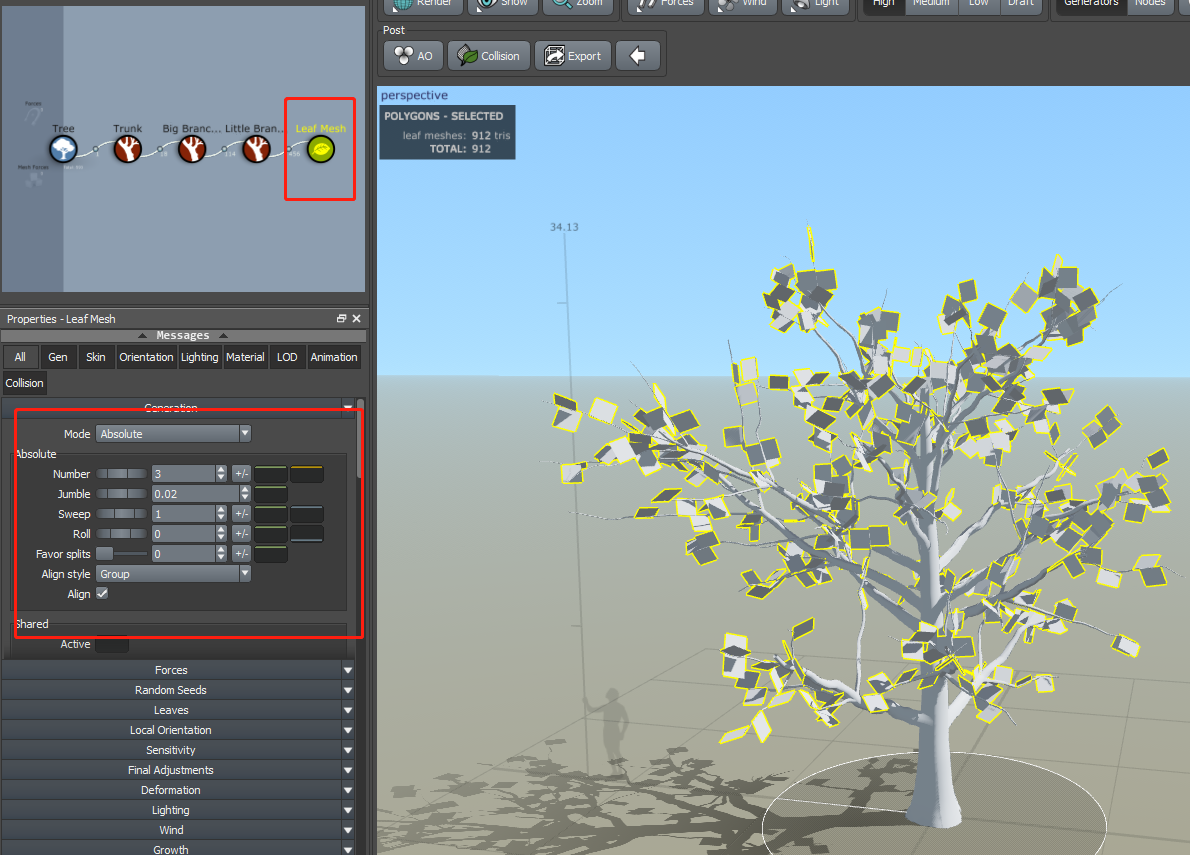Close the Properties - Leaf Mesh panel
This screenshot has width=1190, height=855.
pyautogui.click(x=357, y=319)
